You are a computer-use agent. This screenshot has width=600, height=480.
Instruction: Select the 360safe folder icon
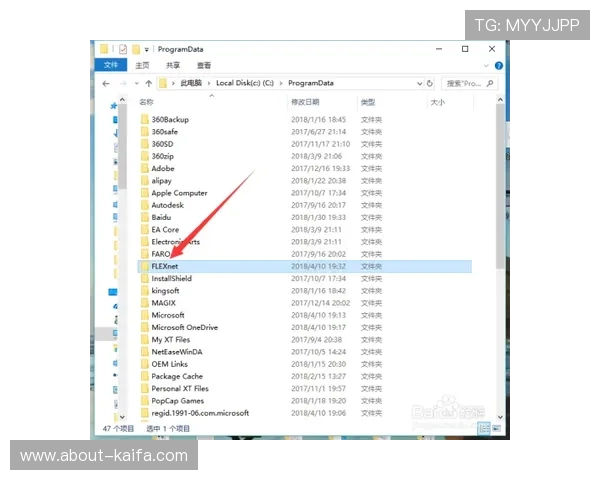click(x=145, y=132)
